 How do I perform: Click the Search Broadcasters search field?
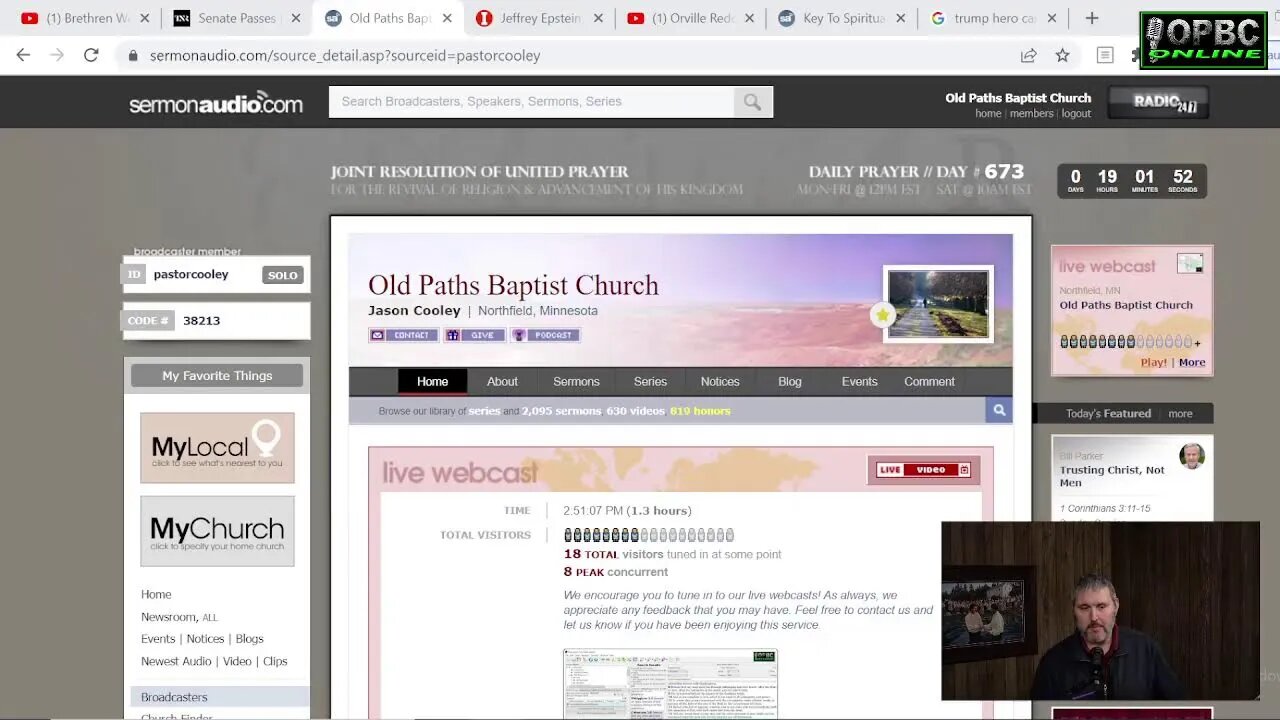(531, 101)
